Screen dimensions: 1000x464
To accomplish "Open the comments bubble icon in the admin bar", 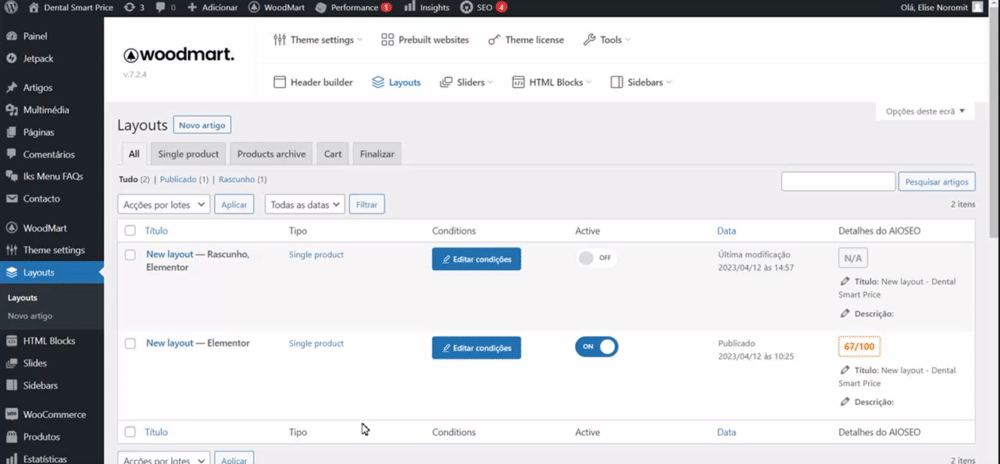I will (x=160, y=8).
